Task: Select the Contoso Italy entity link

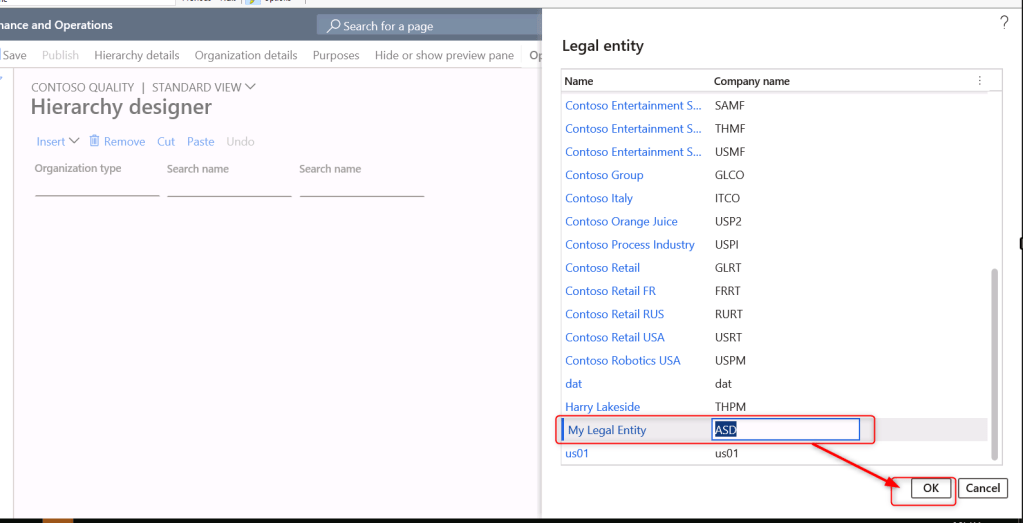Action: [599, 198]
